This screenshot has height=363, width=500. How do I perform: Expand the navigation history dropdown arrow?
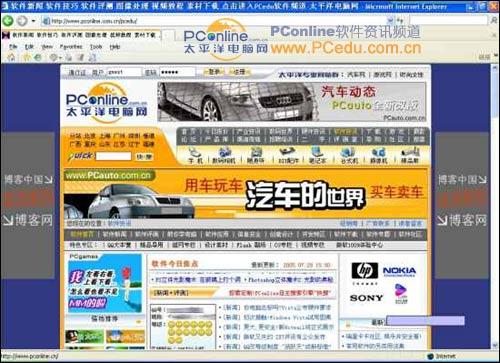pyautogui.click(x=33, y=21)
